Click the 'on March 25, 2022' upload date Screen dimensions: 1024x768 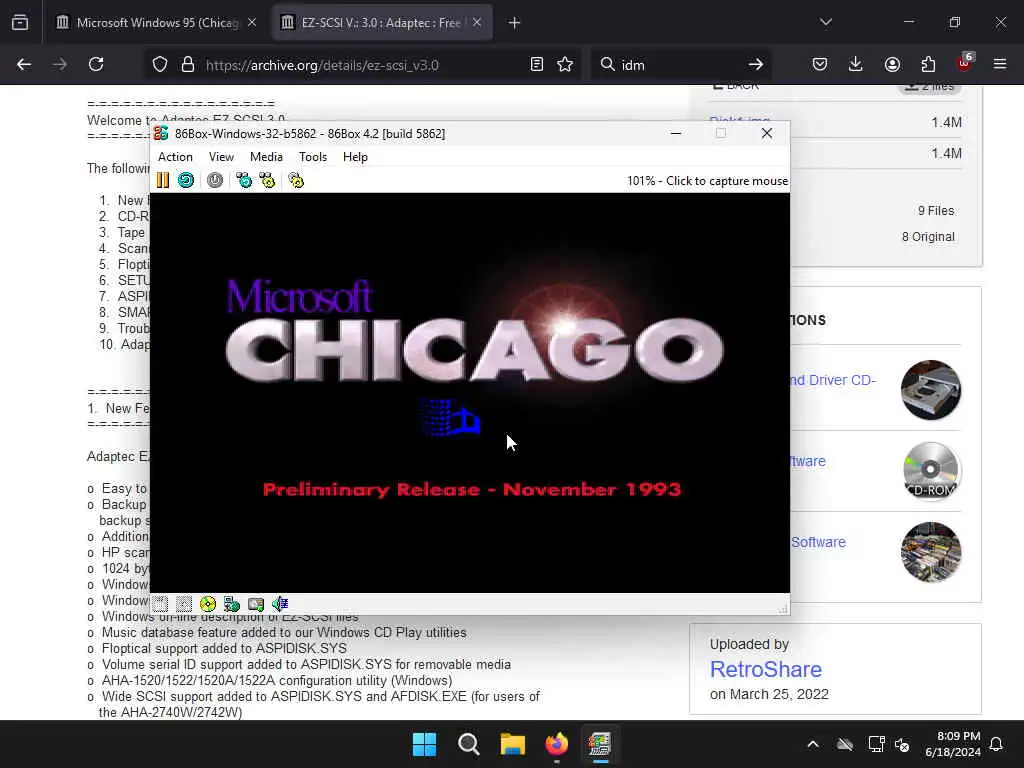point(769,694)
